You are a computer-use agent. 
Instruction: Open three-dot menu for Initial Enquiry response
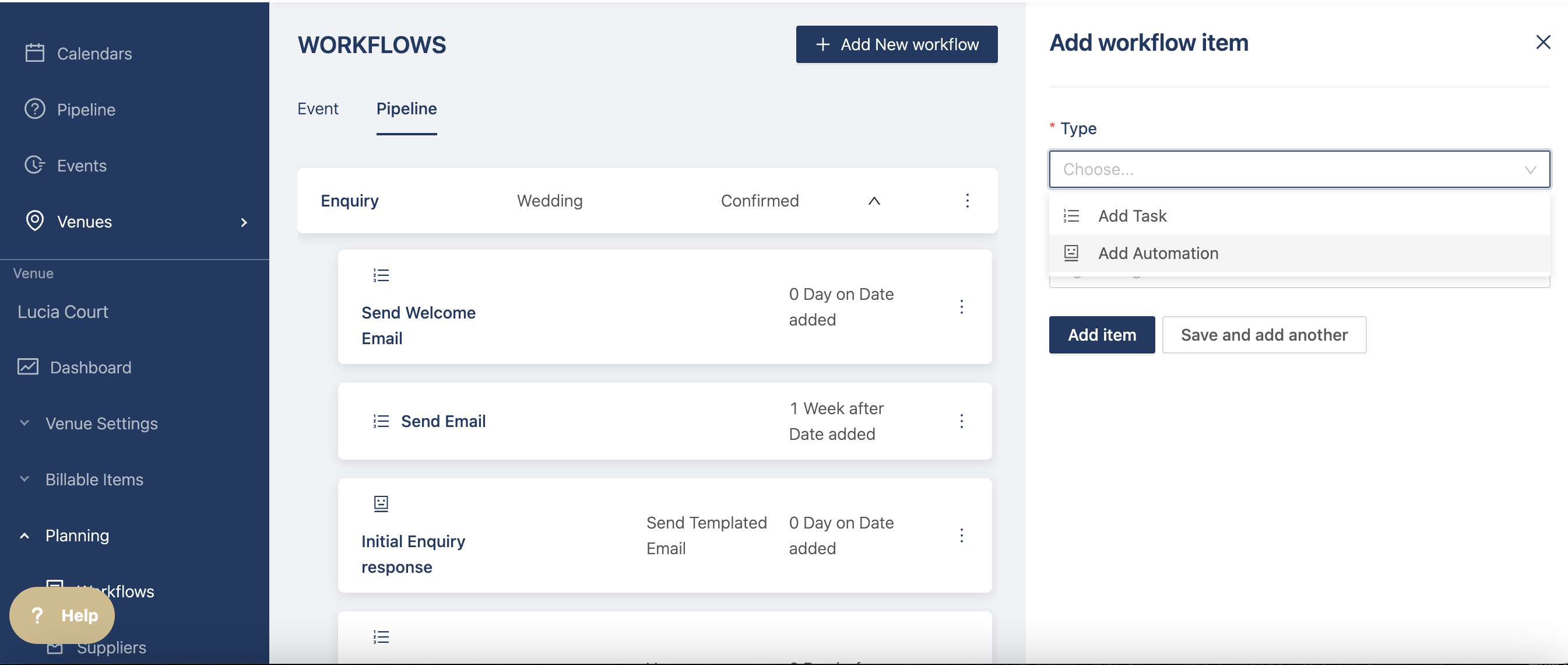(961, 535)
